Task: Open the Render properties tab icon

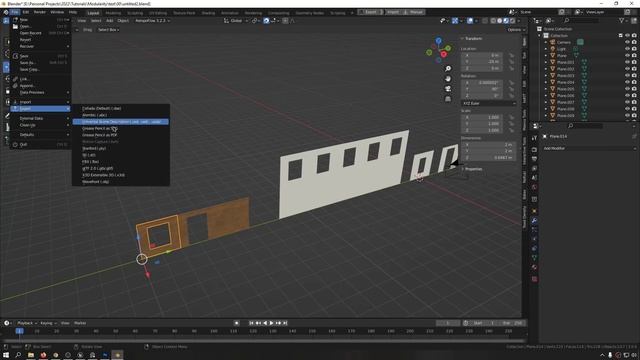Action: (534, 149)
